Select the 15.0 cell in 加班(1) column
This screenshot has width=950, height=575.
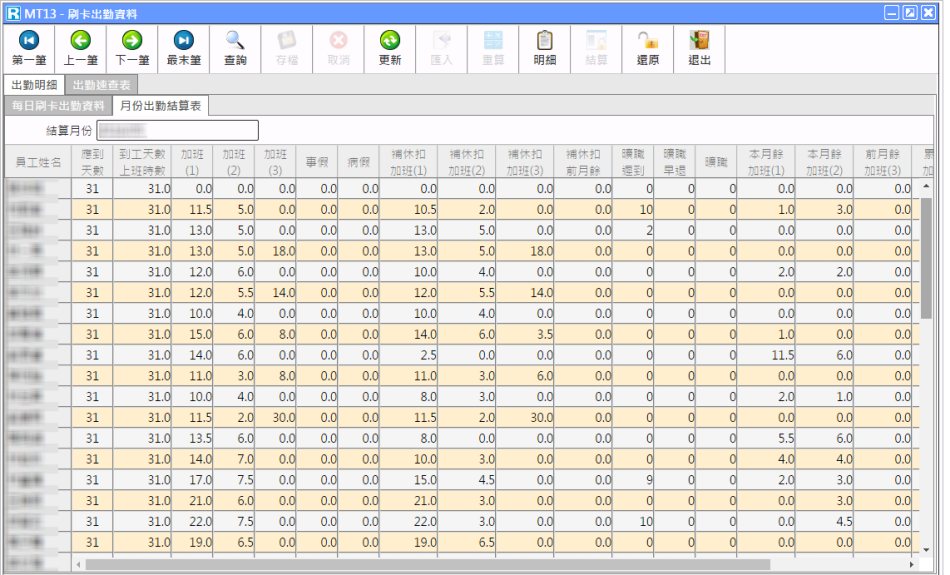(192, 334)
